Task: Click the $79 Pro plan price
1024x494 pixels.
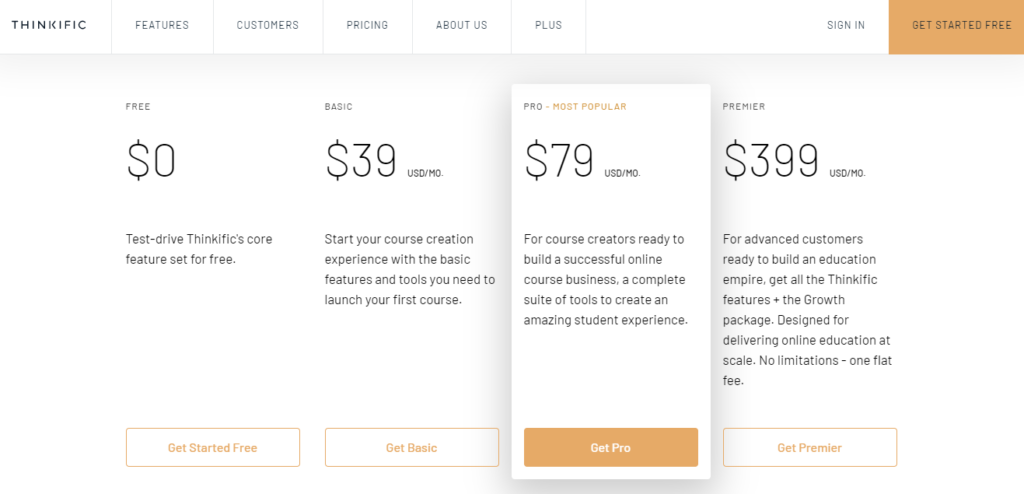Action: coord(560,161)
